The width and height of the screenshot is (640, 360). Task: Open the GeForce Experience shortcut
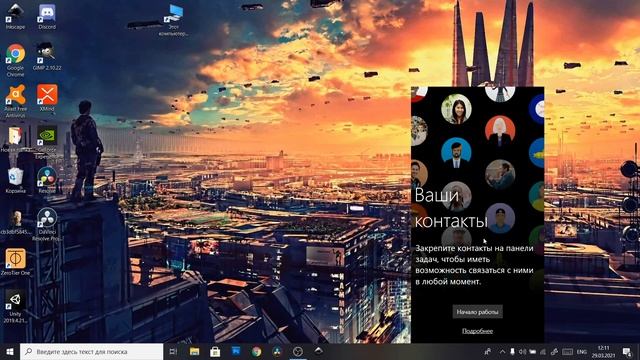[47, 142]
